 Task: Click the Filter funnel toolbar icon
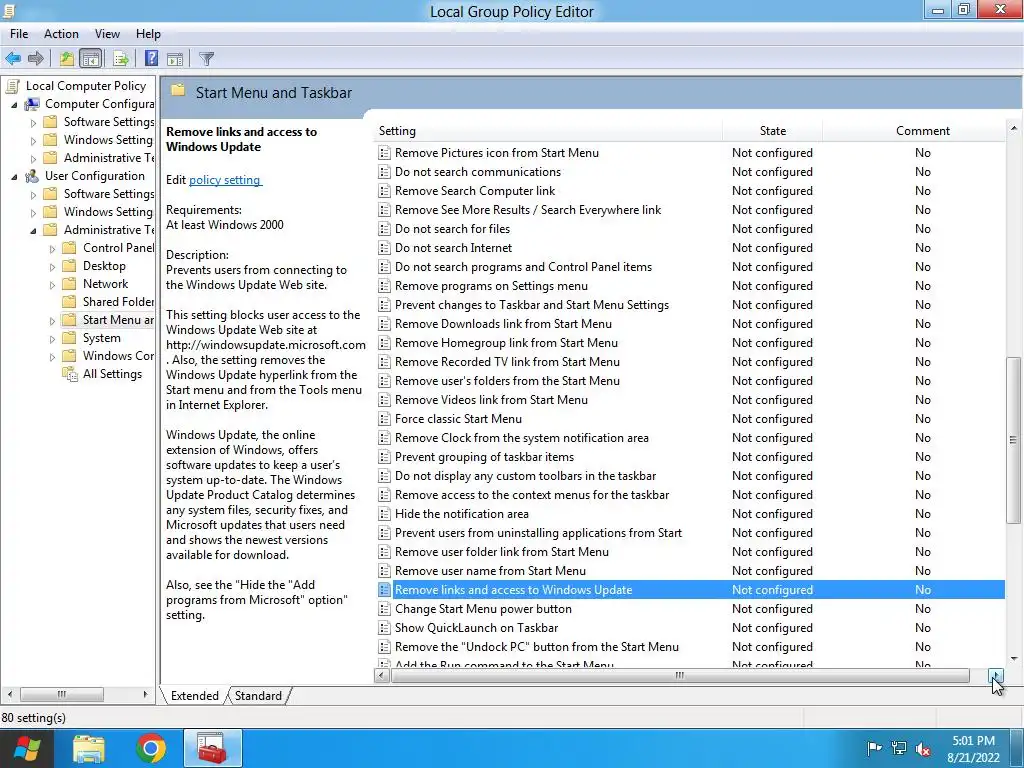click(206, 59)
